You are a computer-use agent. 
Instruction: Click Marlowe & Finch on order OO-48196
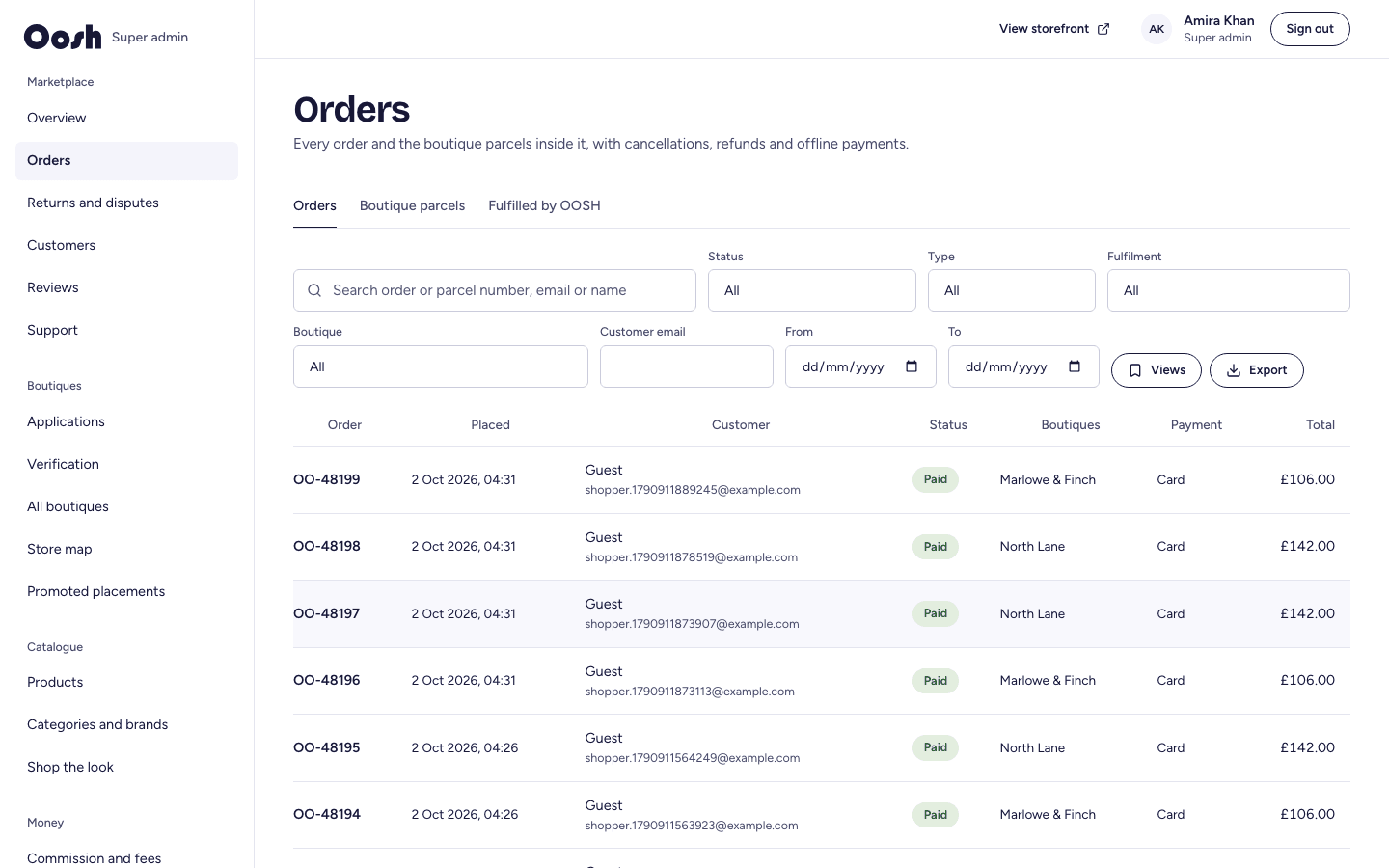pyautogui.click(x=1048, y=681)
